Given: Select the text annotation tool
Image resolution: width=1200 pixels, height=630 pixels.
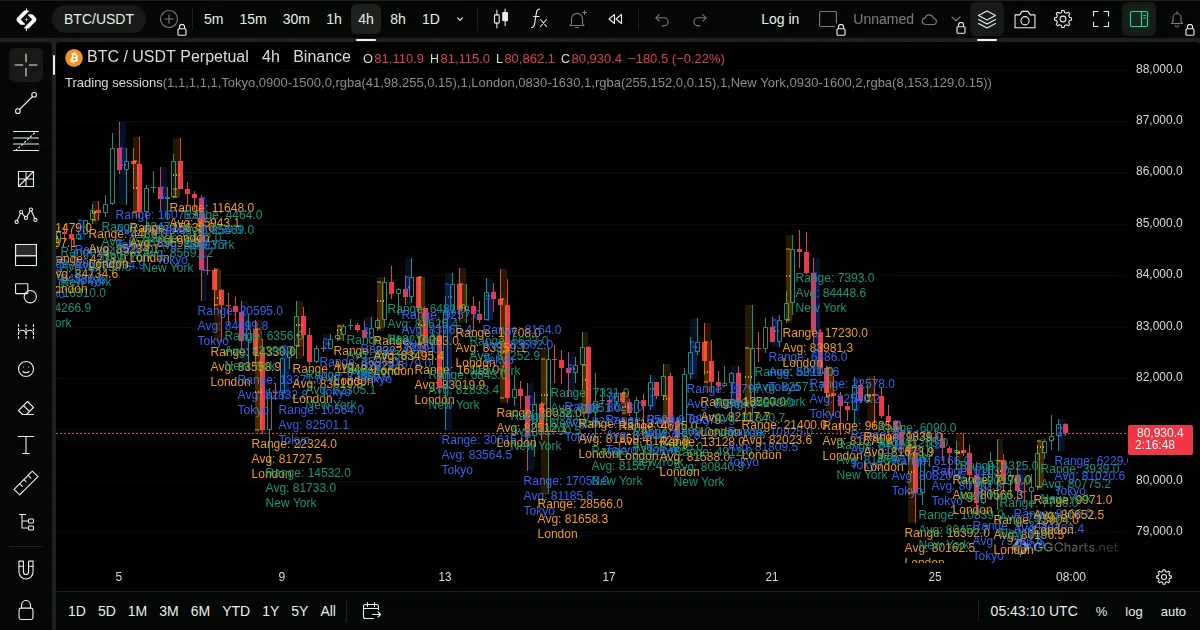Looking at the screenshot, I should pyautogui.click(x=26, y=445).
